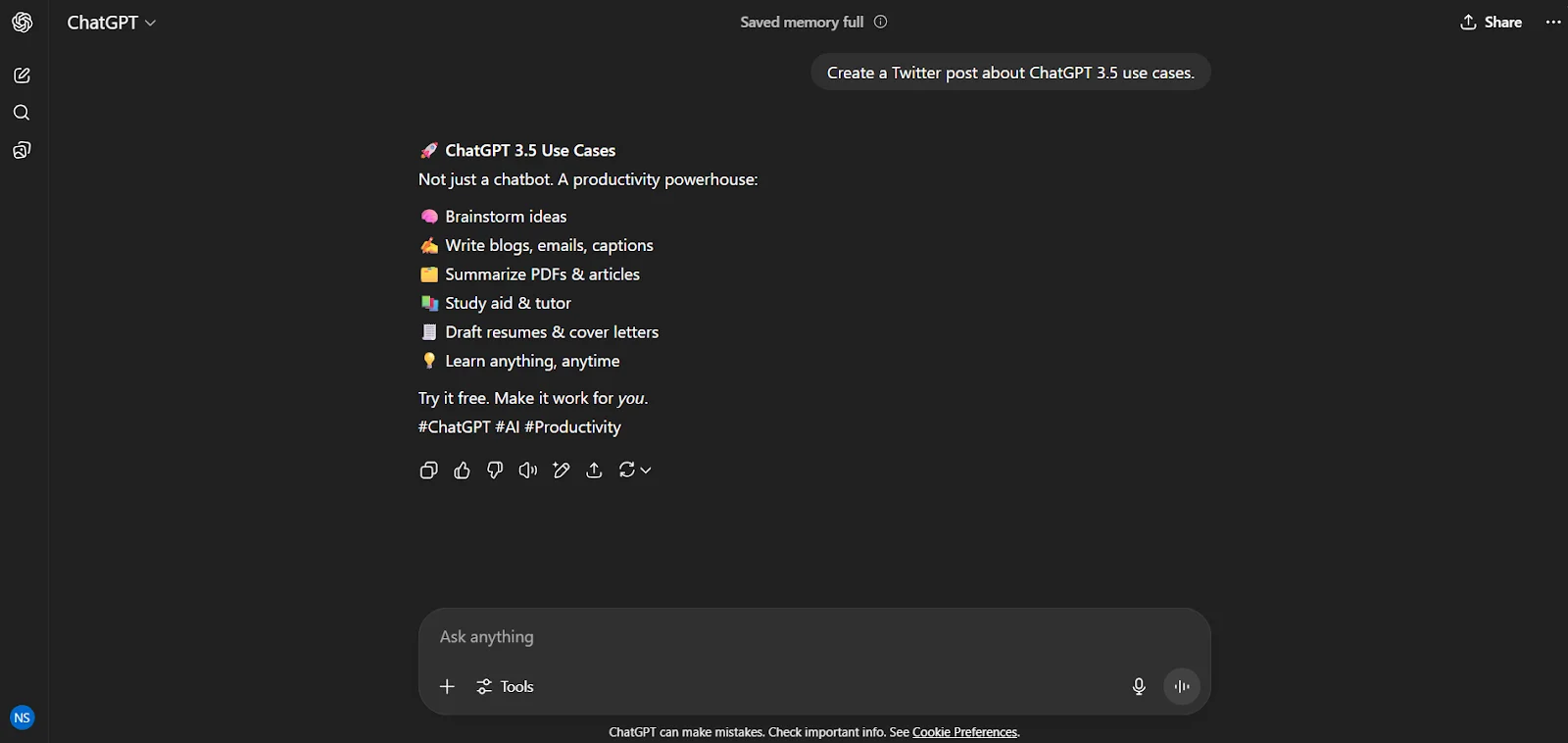
Task: Click the user message about Twitter post
Action: (1010, 73)
